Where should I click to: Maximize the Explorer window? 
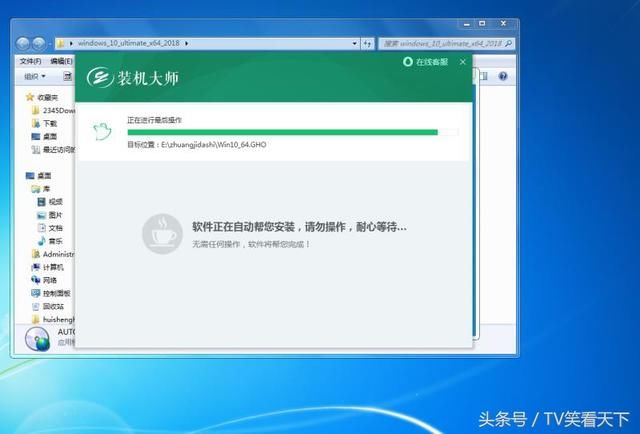(x=482, y=24)
